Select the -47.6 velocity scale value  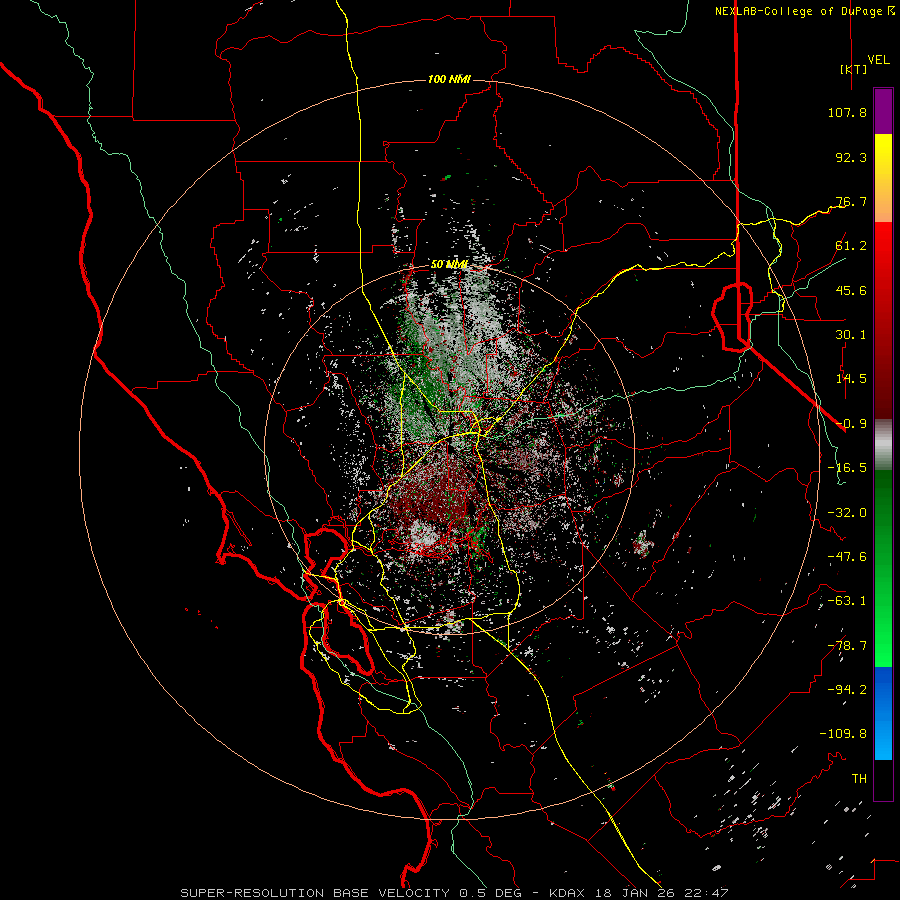847,557
